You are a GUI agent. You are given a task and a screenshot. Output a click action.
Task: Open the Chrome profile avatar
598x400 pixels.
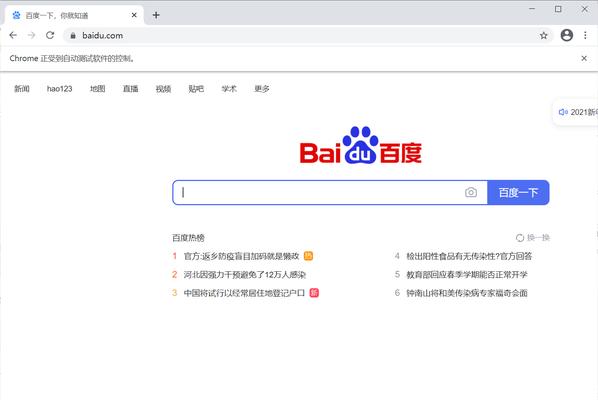(567, 35)
